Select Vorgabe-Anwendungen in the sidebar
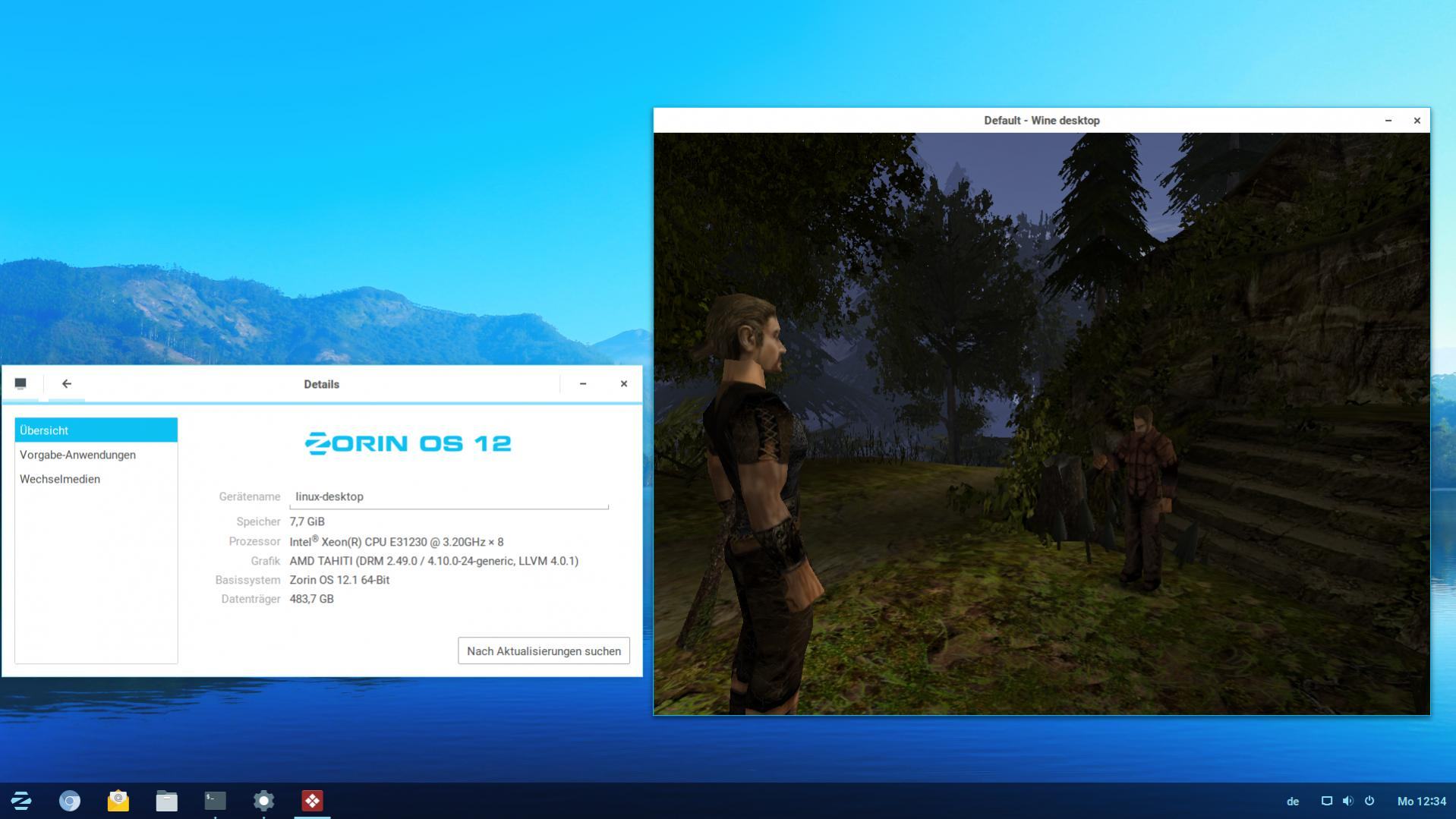1456x819 pixels. point(96,455)
